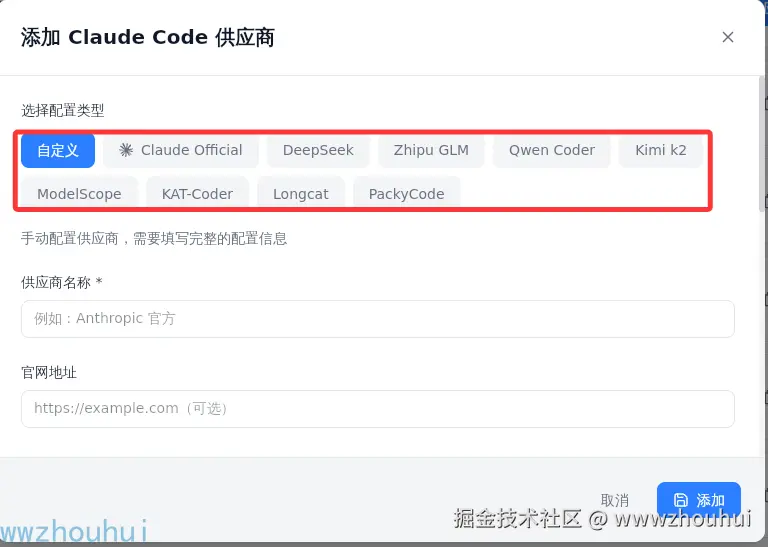Click the 取消 cancel button
Viewport: 768px width, 547px height.
click(615, 500)
